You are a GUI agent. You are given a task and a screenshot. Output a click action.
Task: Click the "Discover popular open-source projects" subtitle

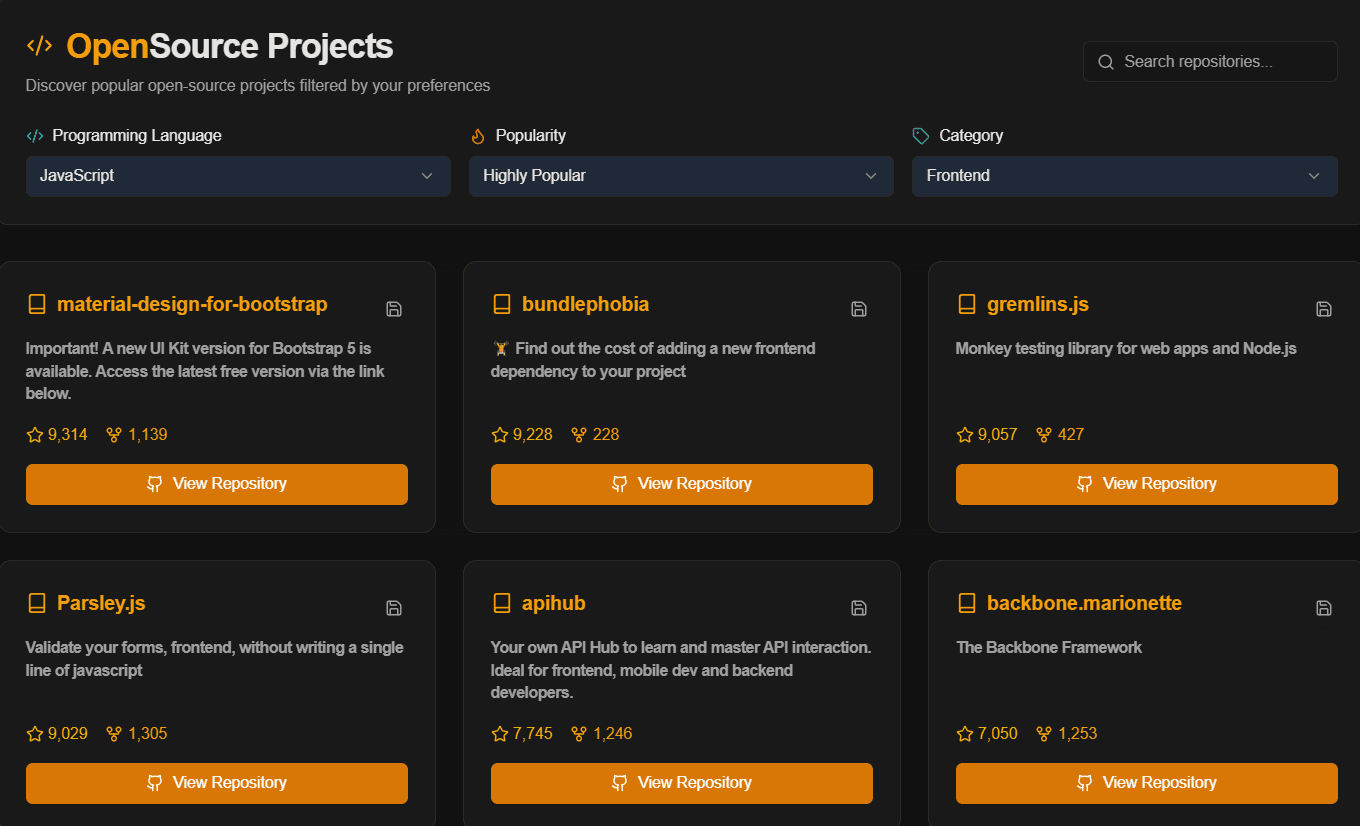pyautogui.click(x=258, y=86)
